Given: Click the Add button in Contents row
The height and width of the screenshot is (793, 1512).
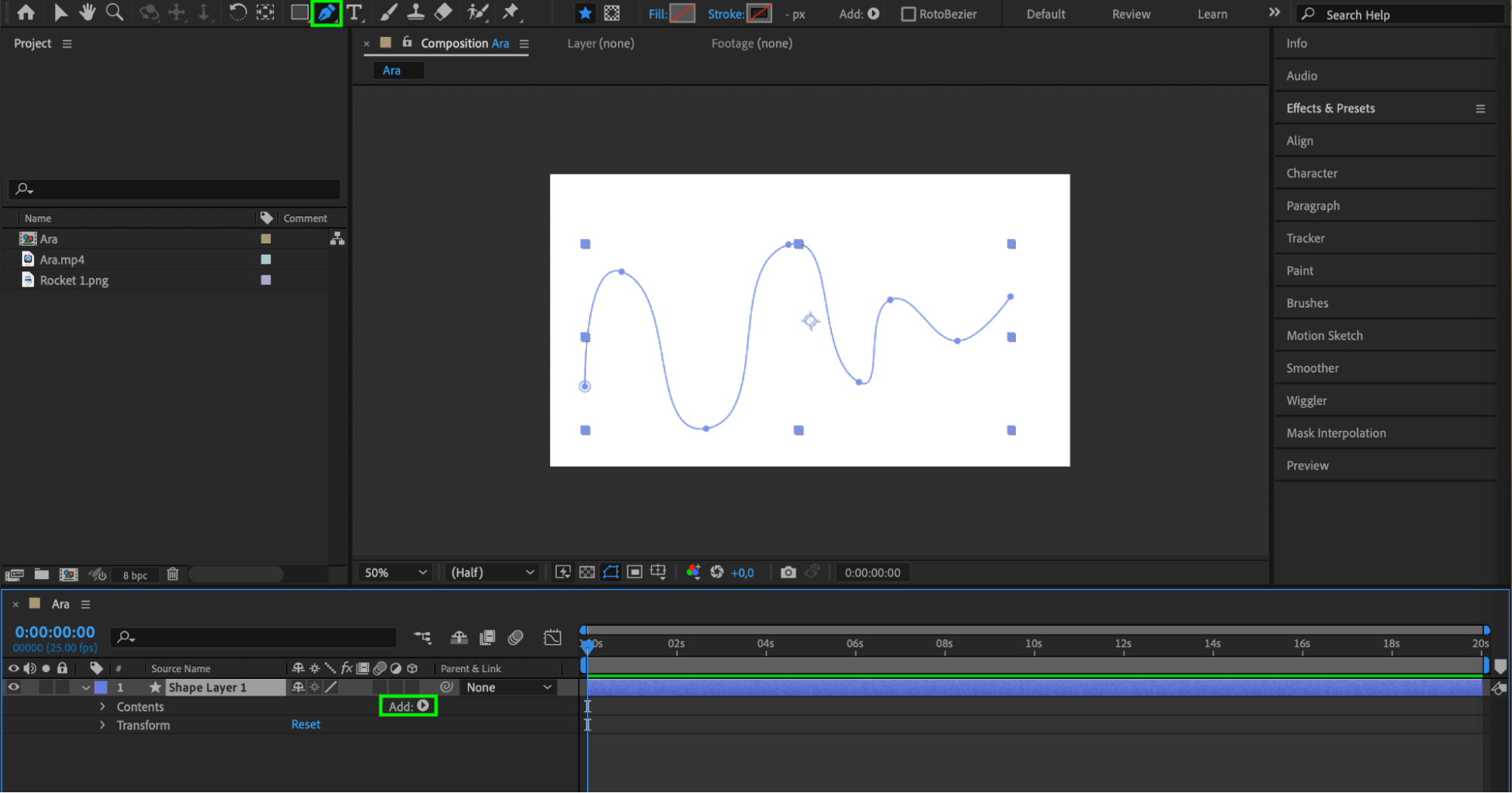Looking at the screenshot, I should click(x=408, y=706).
